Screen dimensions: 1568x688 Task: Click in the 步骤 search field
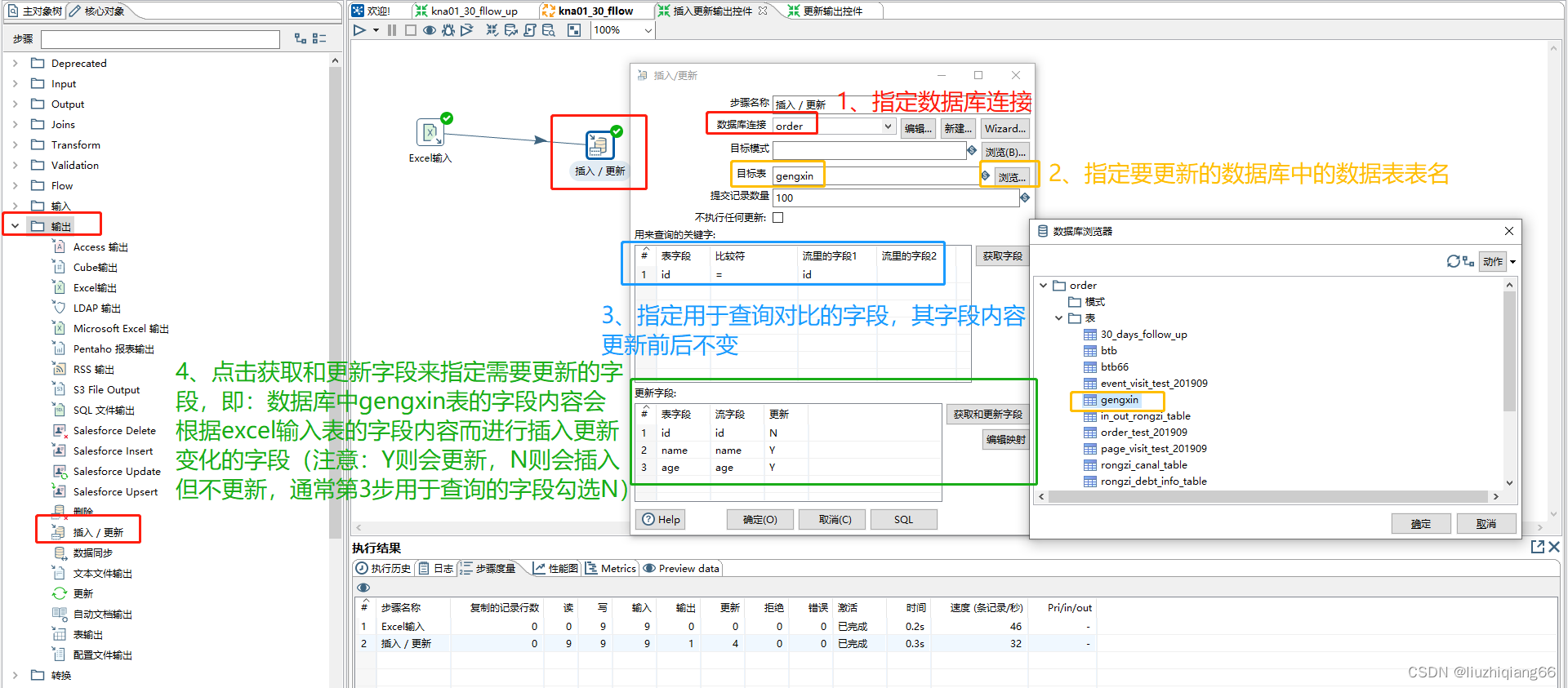[160, 39]
